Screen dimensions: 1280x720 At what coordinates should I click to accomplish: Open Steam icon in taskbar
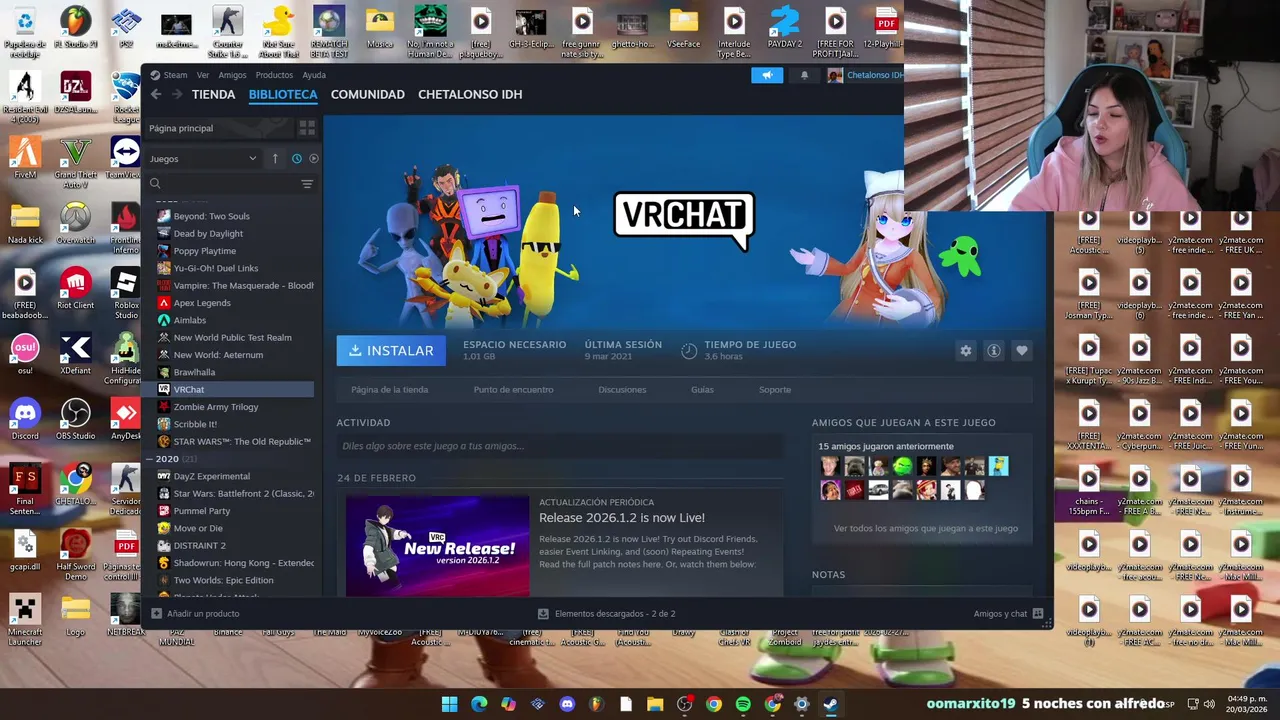tap(831, 704)
